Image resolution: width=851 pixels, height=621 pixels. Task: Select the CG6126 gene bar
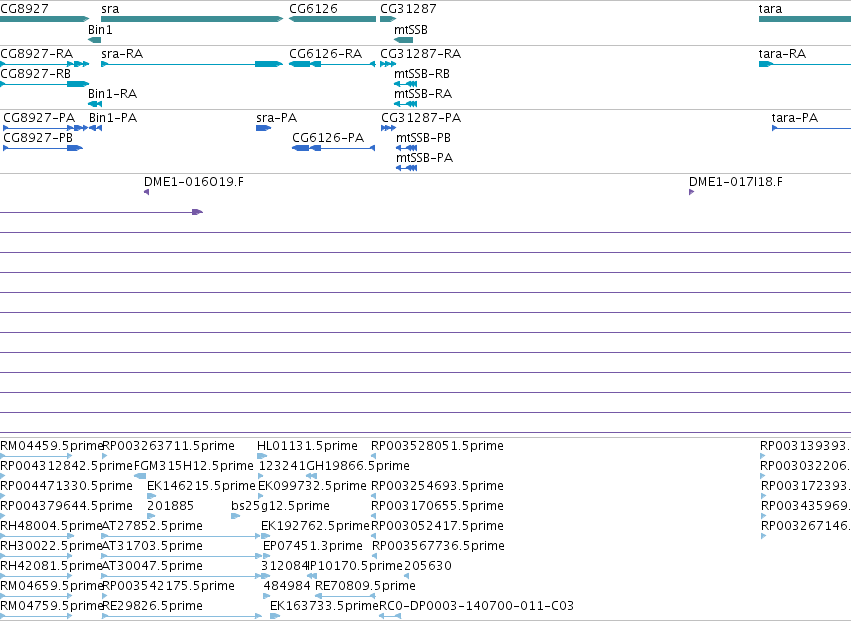coord(332,19)
